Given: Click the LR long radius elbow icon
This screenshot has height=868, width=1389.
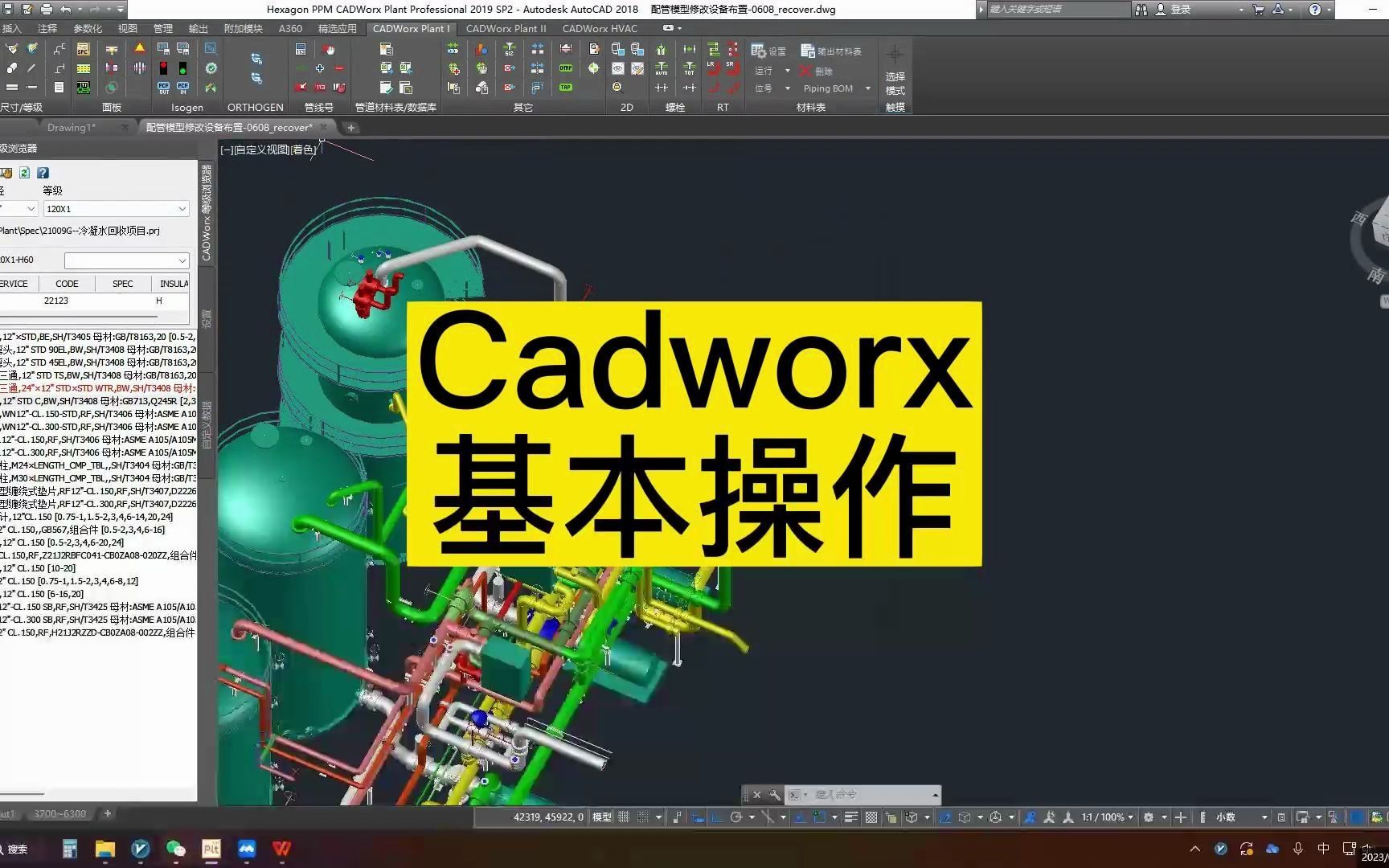Looking at the screenshot, I should point(713,68).
